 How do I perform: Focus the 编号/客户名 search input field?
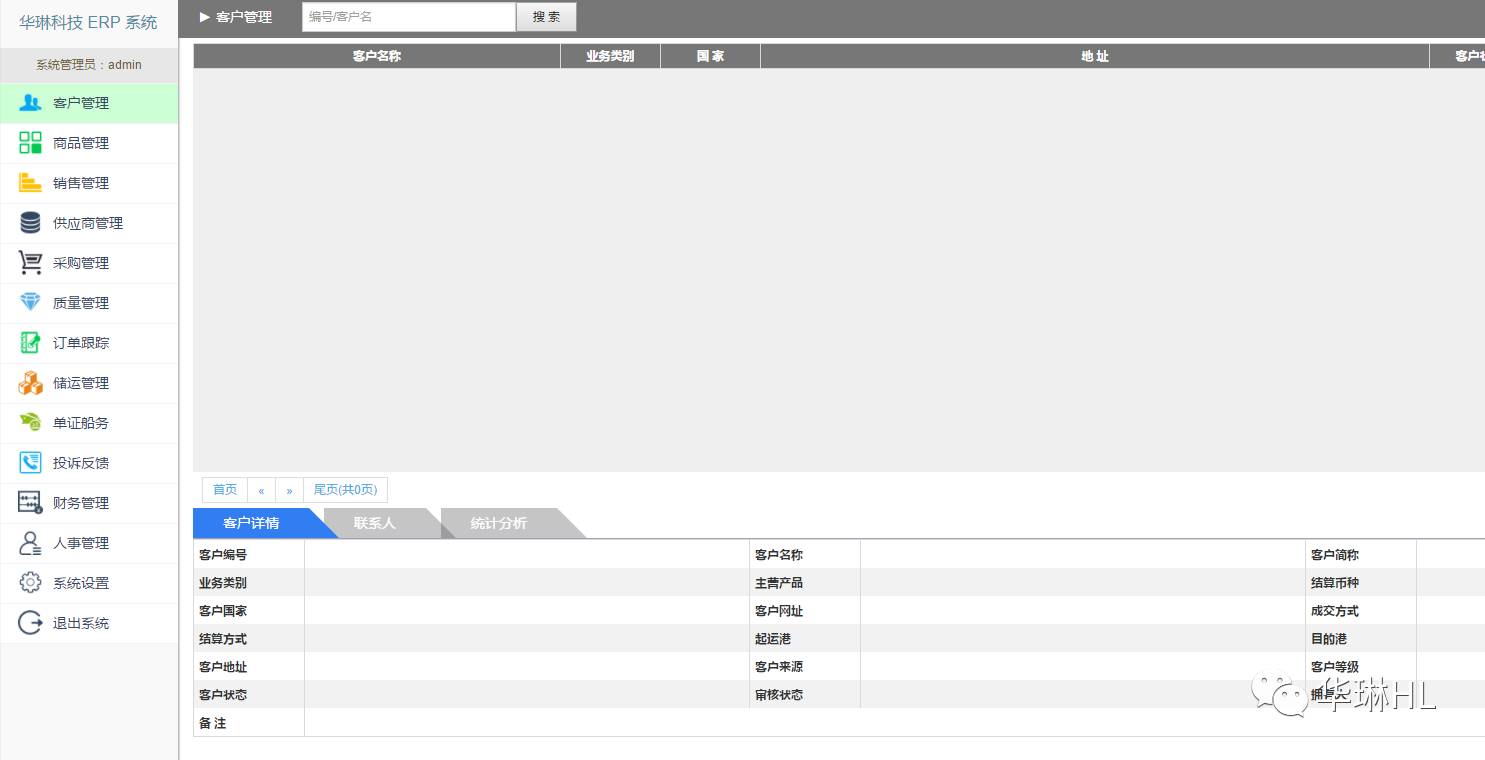(x=408, y=17)
